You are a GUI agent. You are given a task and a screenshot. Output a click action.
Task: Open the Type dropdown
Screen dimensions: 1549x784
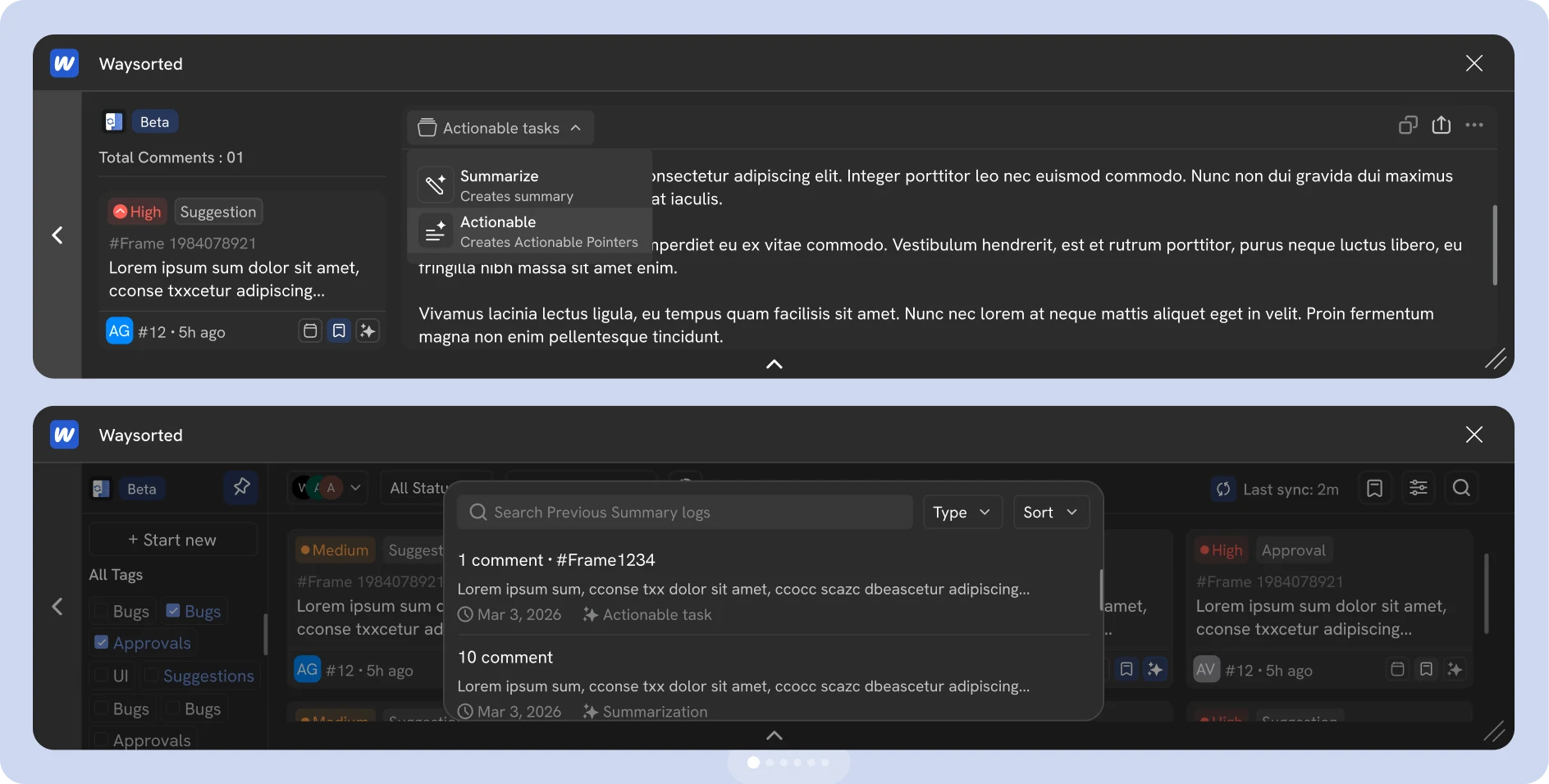coord(962,512)
